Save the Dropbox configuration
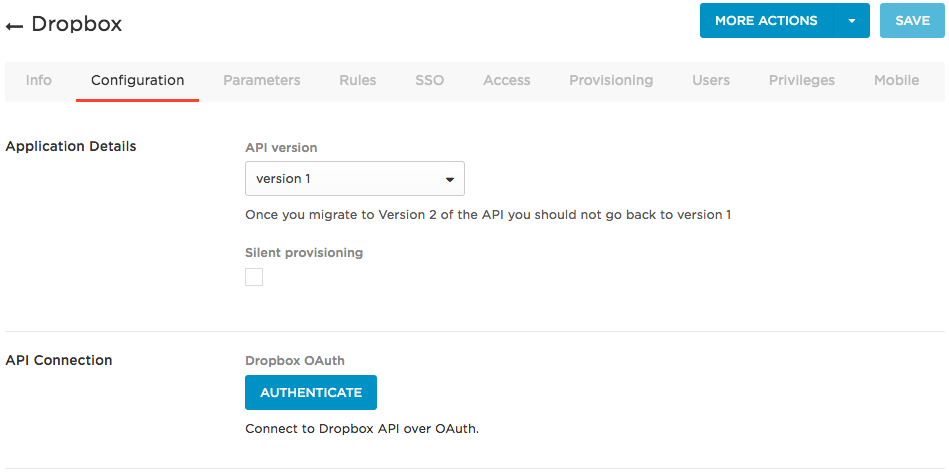 coord(912,21)
